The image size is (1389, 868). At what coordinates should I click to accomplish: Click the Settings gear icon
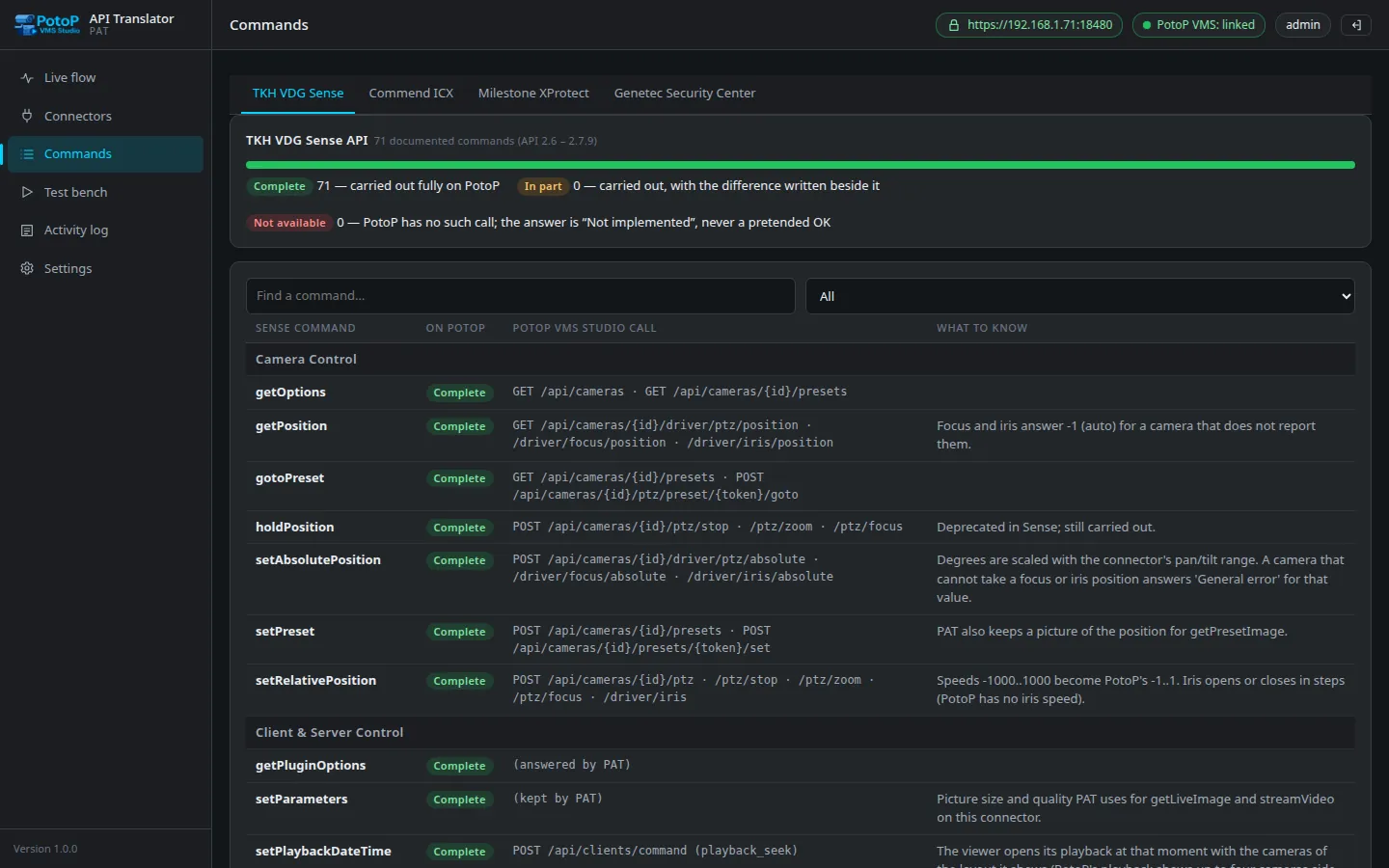pos(27,268)
